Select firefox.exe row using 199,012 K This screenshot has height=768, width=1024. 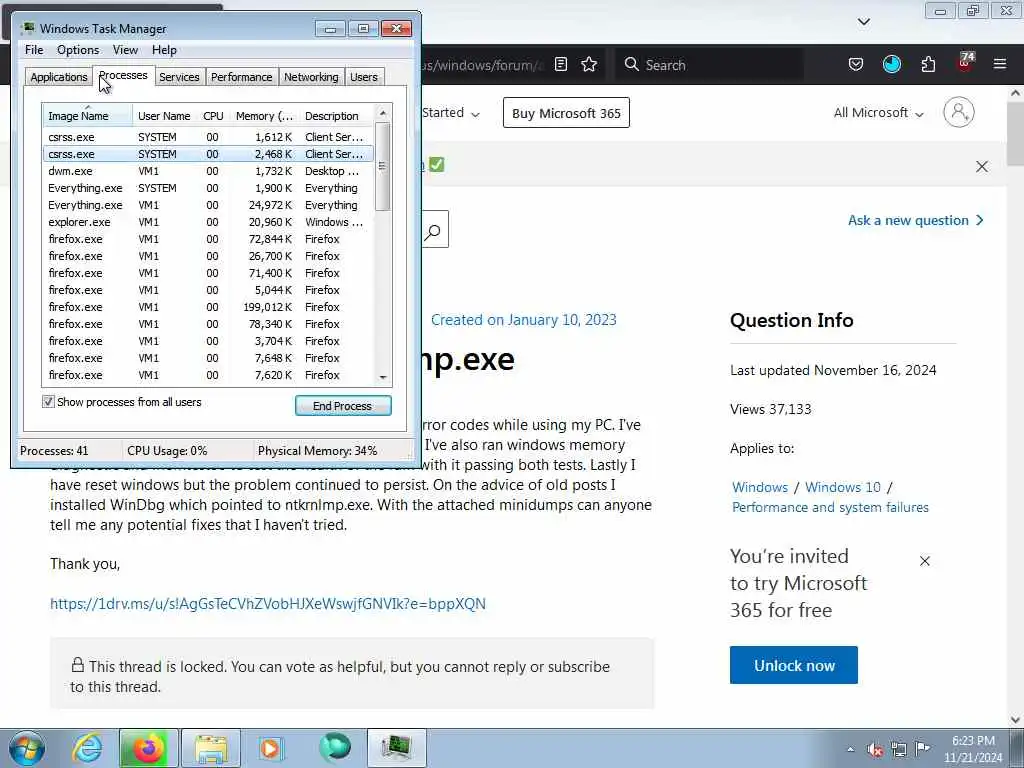pyautogui.click(x=208, y=307)
